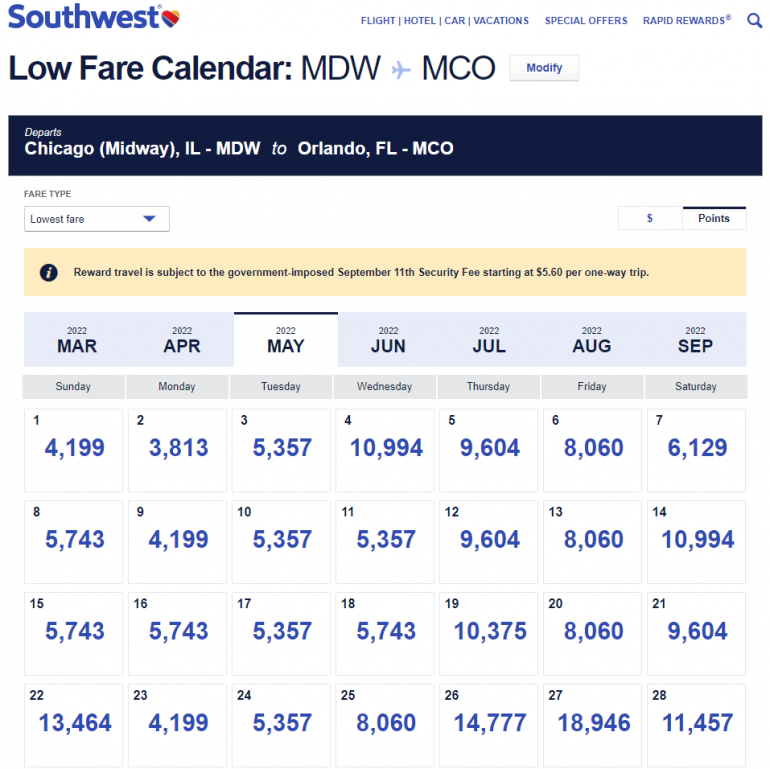The image size is (770, 769).
Task: Select the MAR 2022 month tab
Action: click(78, 339)
